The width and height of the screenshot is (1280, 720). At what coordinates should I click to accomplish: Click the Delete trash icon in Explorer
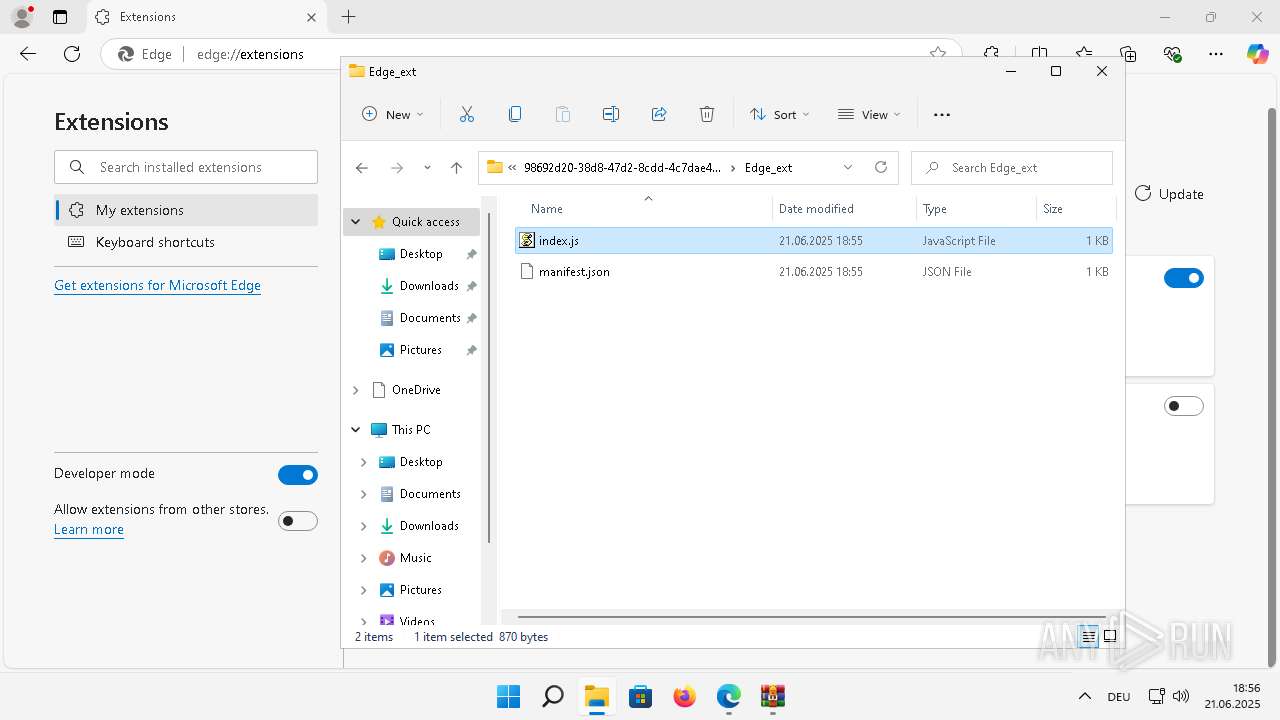coord(707,114)
